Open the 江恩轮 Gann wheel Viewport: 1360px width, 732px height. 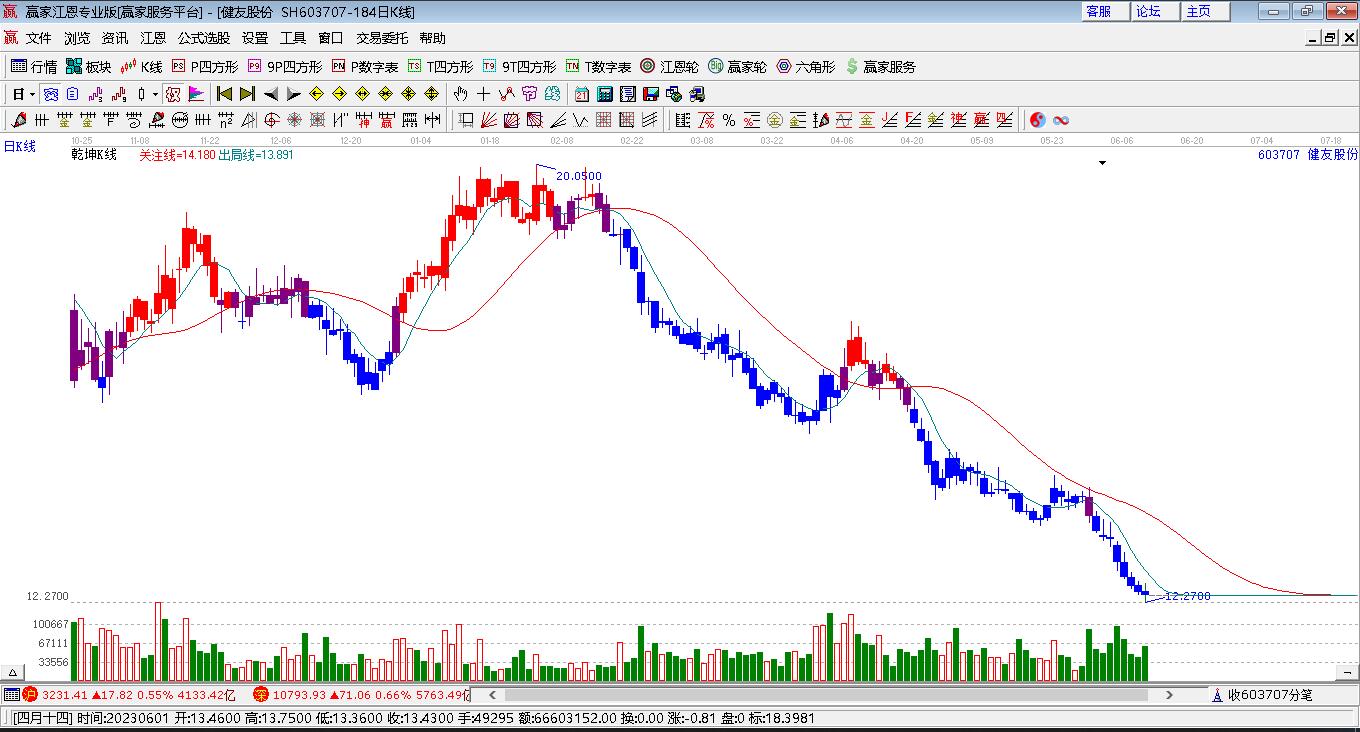tap(669, 67)
